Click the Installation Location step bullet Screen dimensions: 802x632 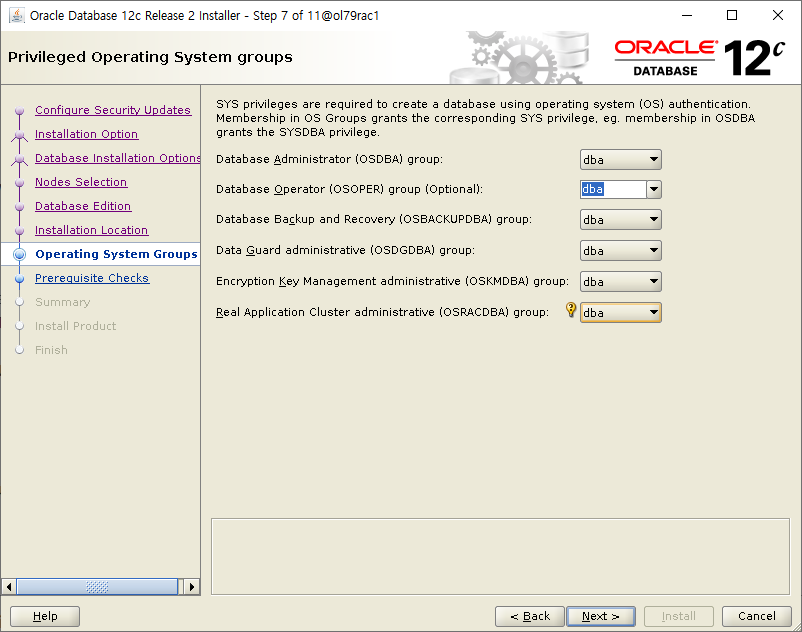(x=19, y=231)
